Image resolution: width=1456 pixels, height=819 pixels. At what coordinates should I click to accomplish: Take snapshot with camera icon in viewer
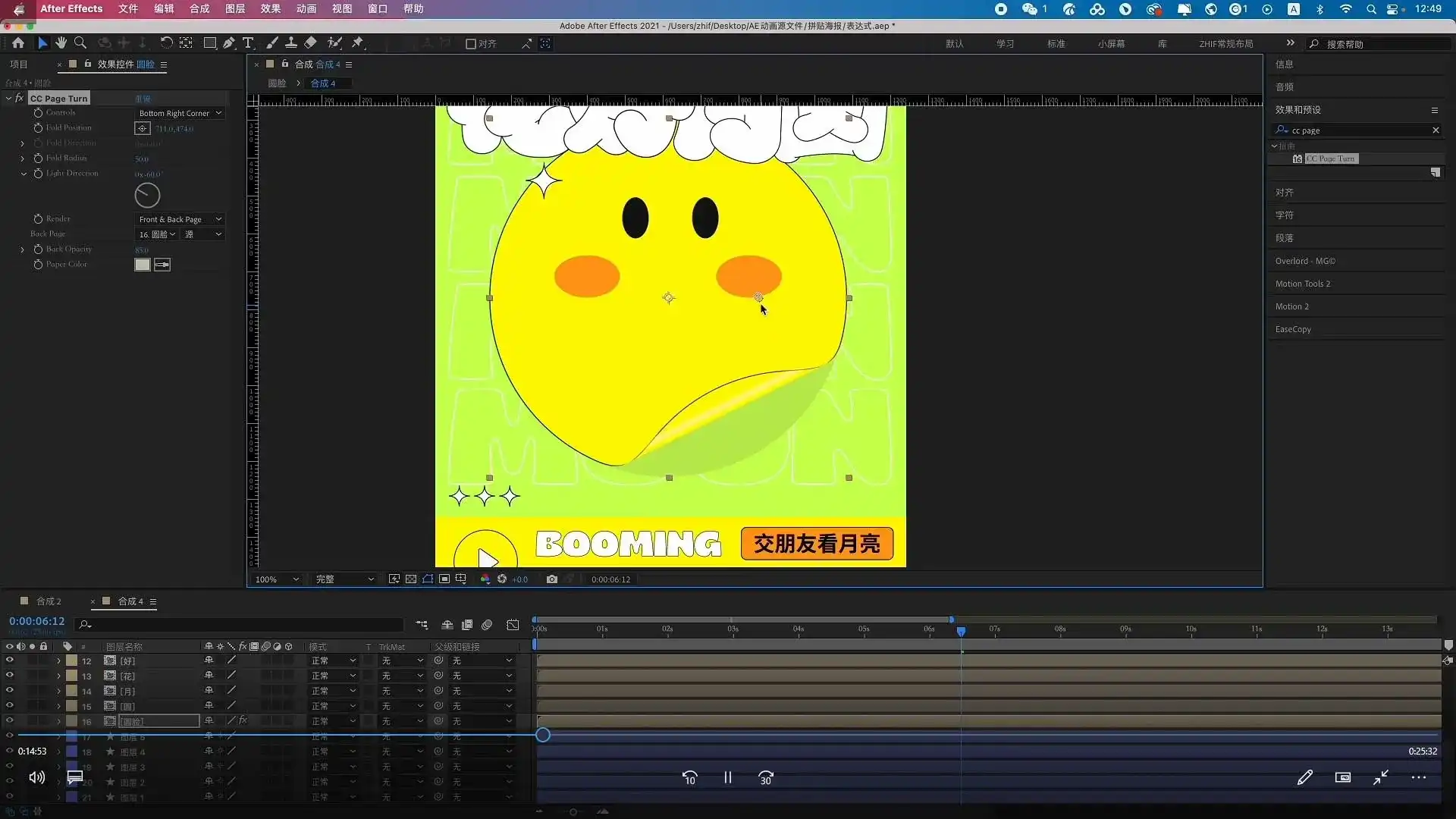[x=552, y=579]
